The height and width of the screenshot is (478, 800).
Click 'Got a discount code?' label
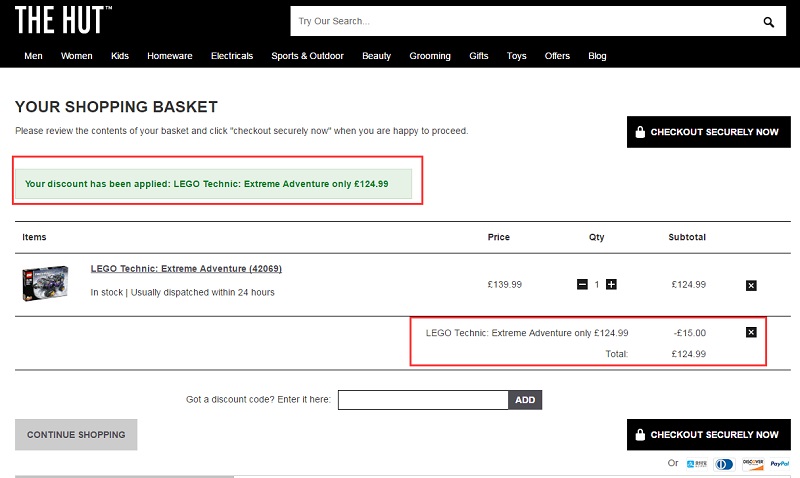click(x=258, y=399)
